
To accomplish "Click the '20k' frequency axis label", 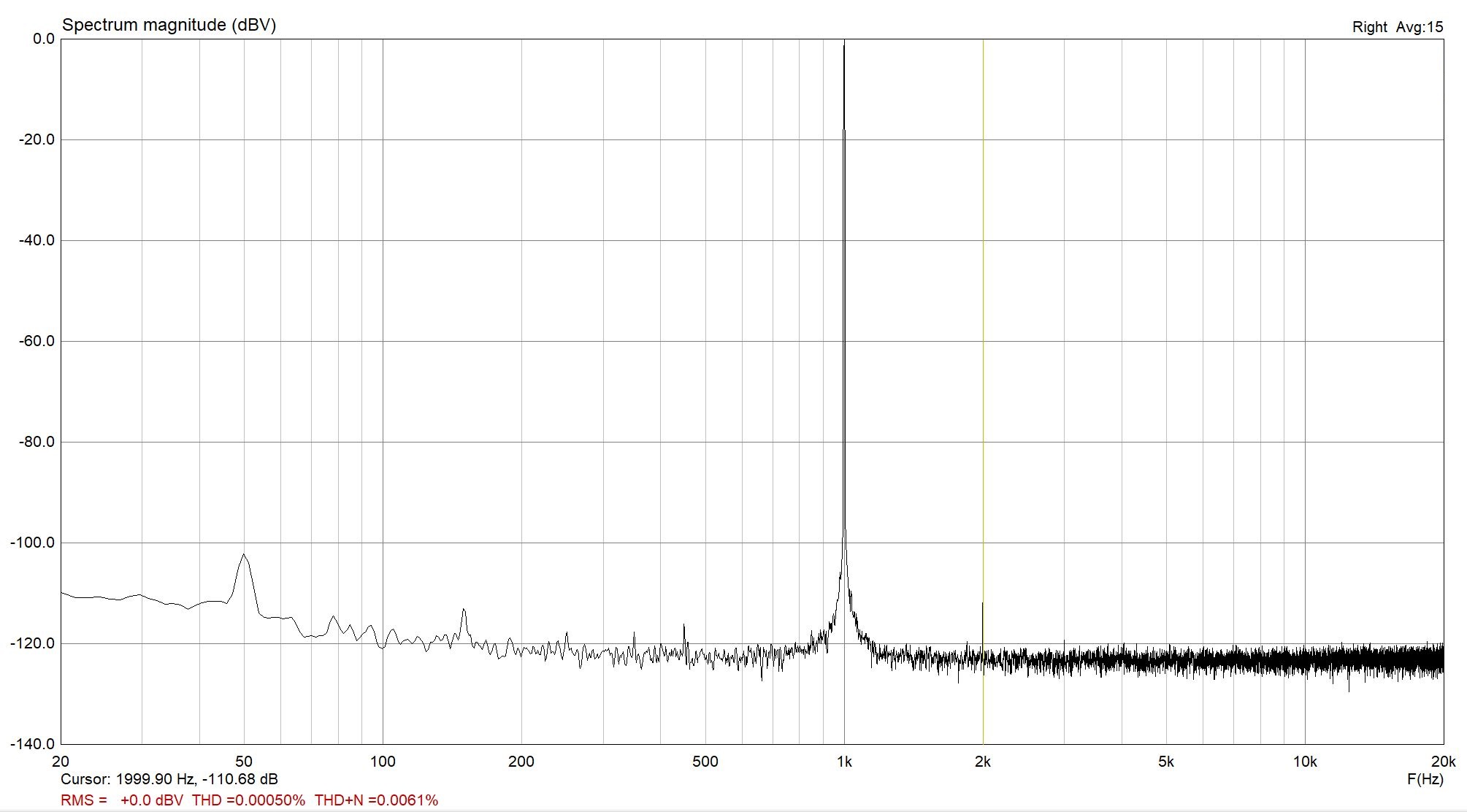I will point(1444,762).
